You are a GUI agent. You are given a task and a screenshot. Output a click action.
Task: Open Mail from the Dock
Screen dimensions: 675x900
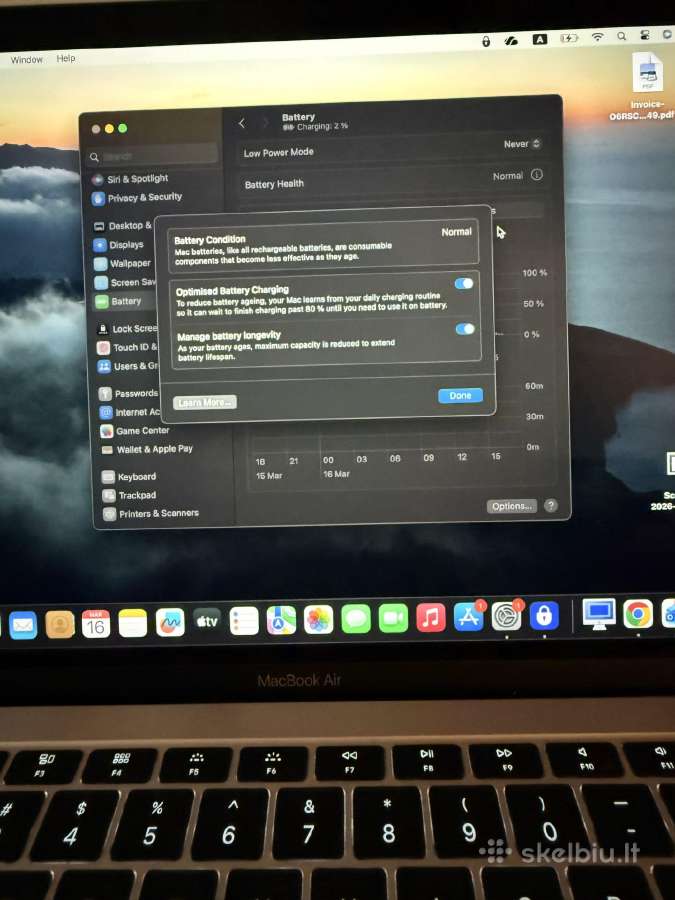pos(22,625)
